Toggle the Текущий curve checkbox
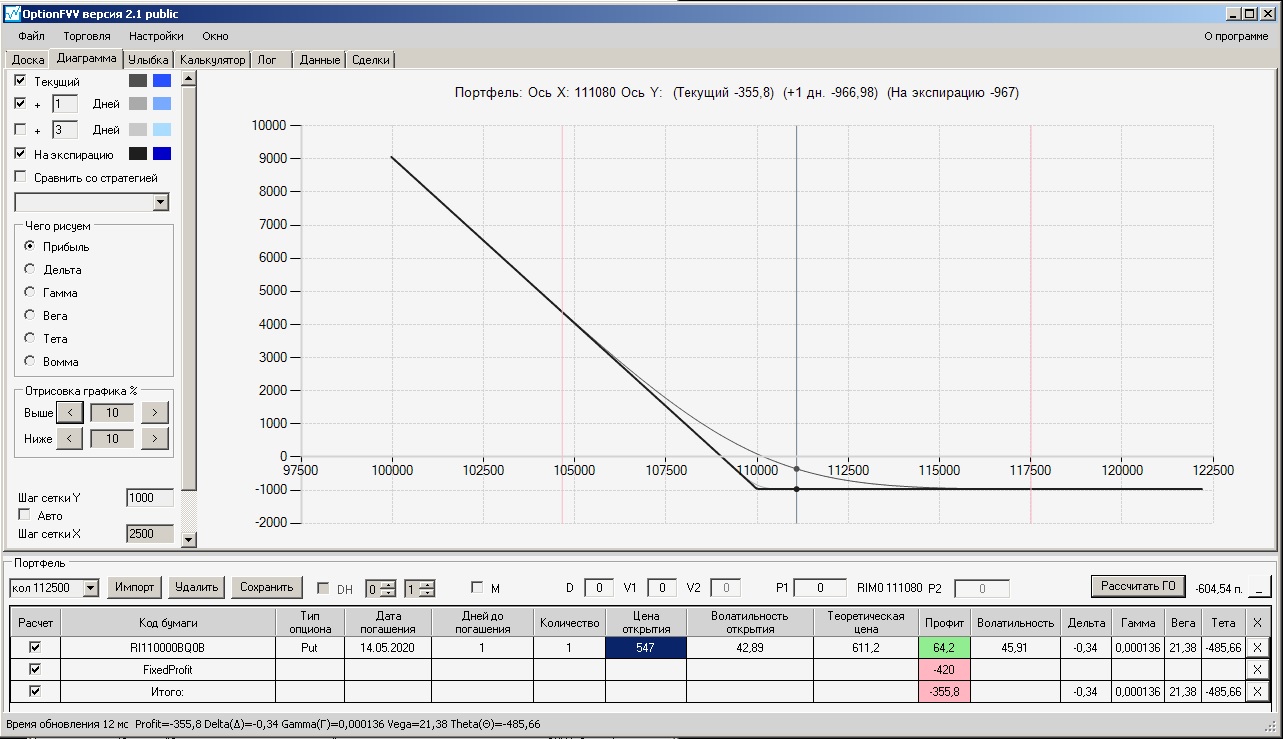Screen dimensions: 1283x739 21,80
